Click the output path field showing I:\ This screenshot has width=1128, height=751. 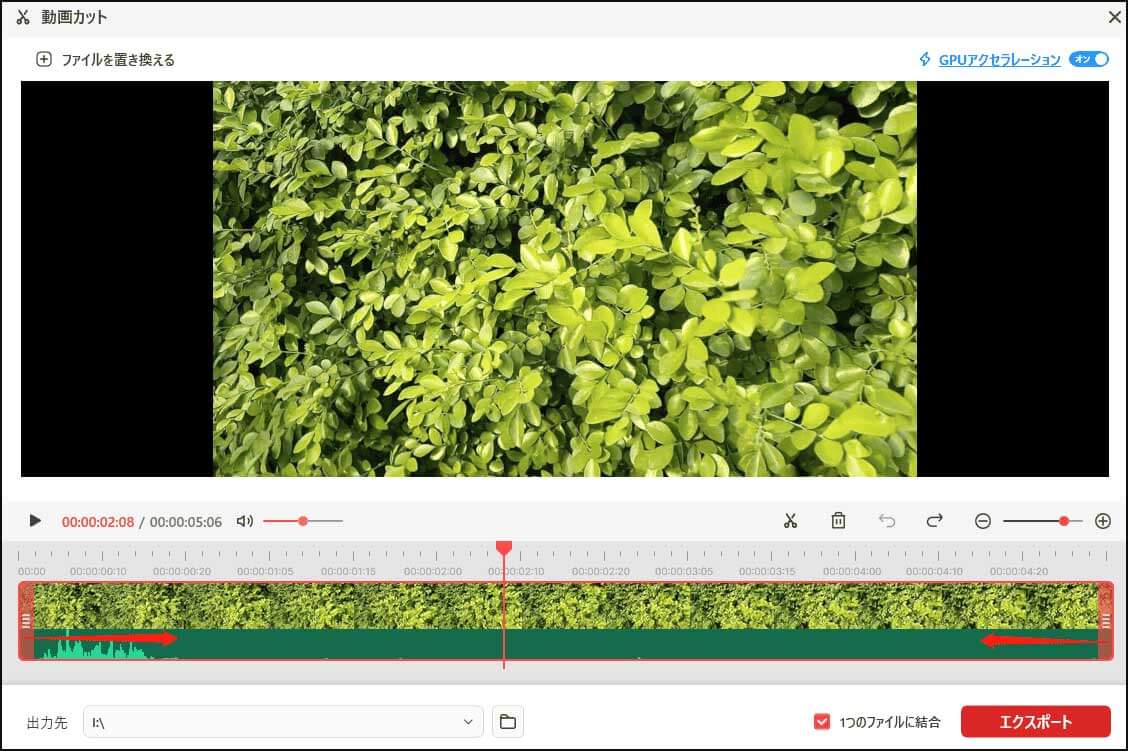(x=283, y=722)
